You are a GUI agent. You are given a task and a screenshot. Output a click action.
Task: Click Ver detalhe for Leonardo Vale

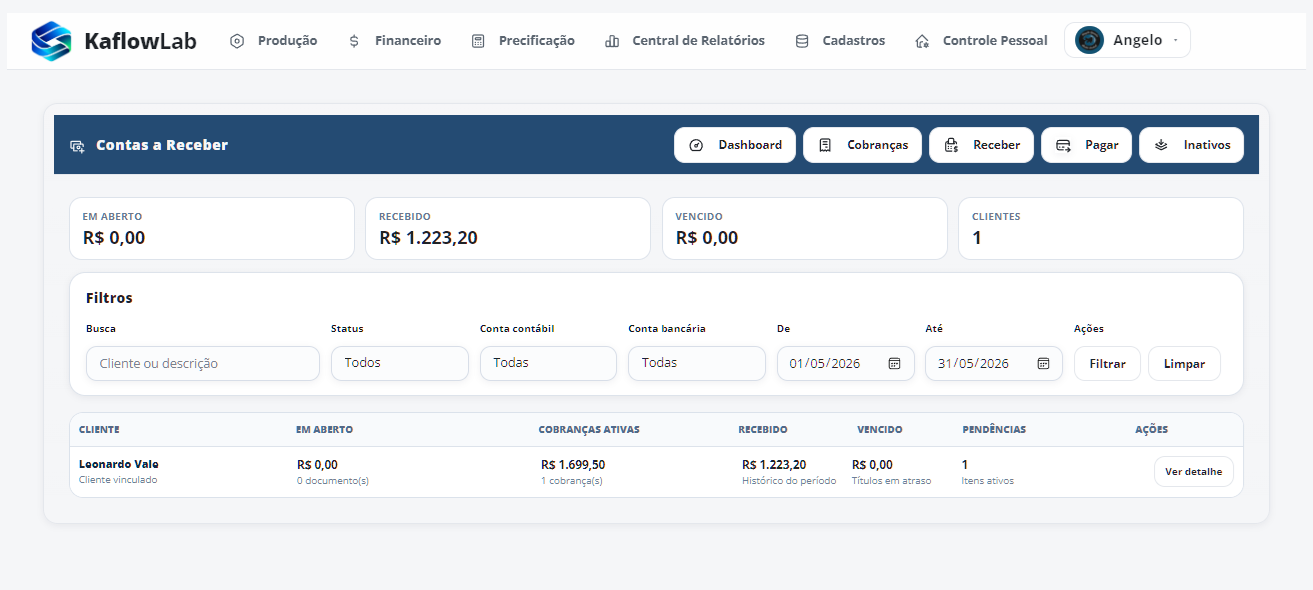point(1194,472)
